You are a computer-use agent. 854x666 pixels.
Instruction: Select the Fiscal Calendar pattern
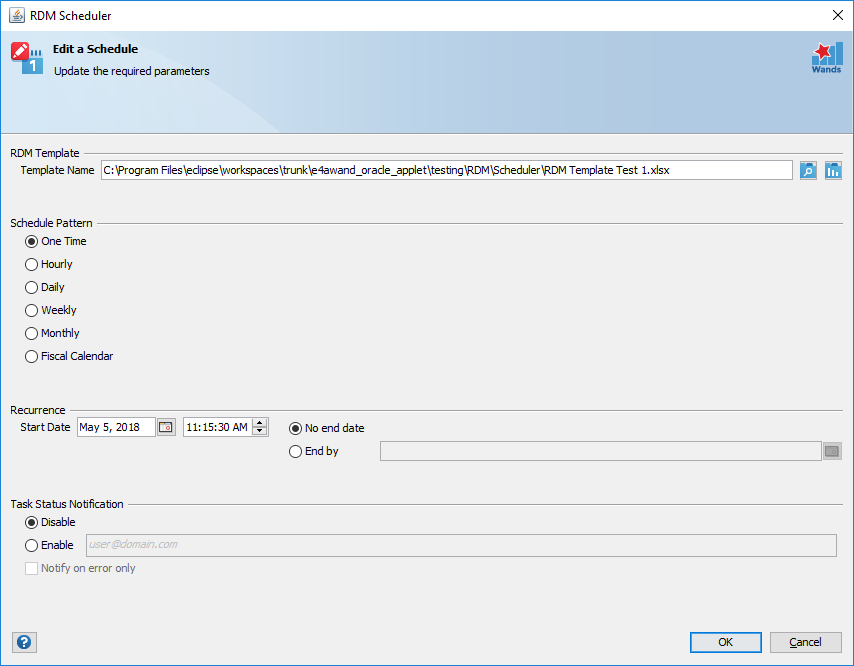(x=31, y=356)
